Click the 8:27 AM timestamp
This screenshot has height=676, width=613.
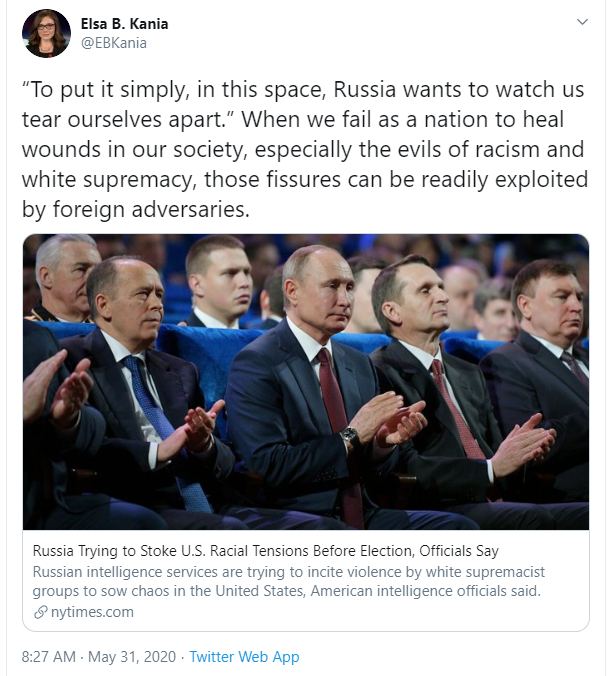pyautogui.click(x=48, y=657)
